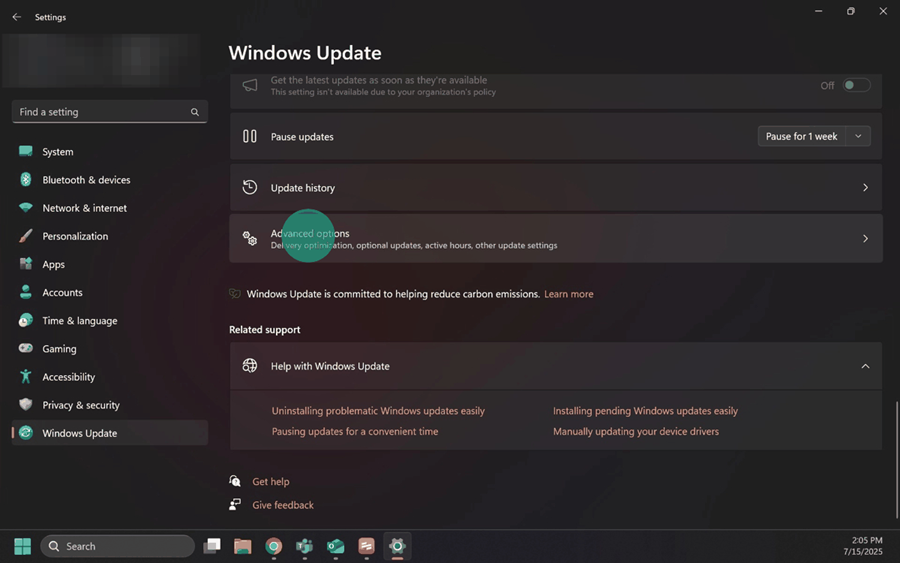
Task: Follow the Learn more carbon emissions link
Action: pyautogui.click(x=568, y=294)
